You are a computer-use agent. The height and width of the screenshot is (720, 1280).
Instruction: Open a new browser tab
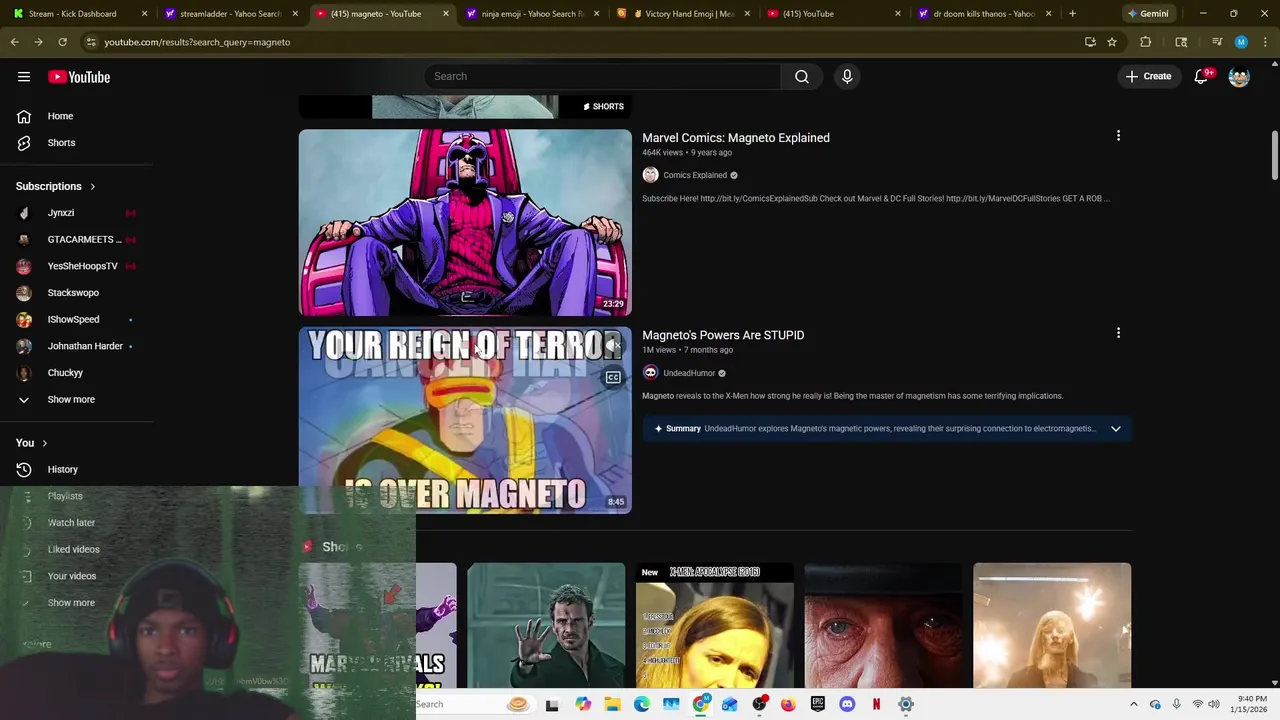[1072, 14]
